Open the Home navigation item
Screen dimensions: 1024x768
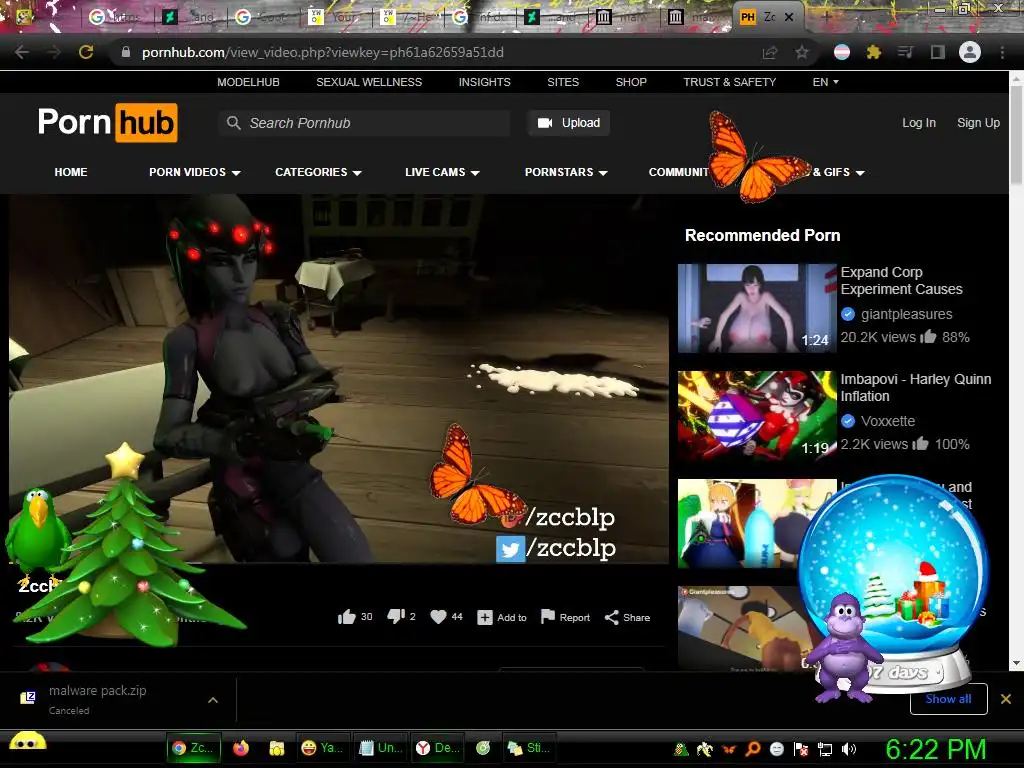(x=71, y=172)
